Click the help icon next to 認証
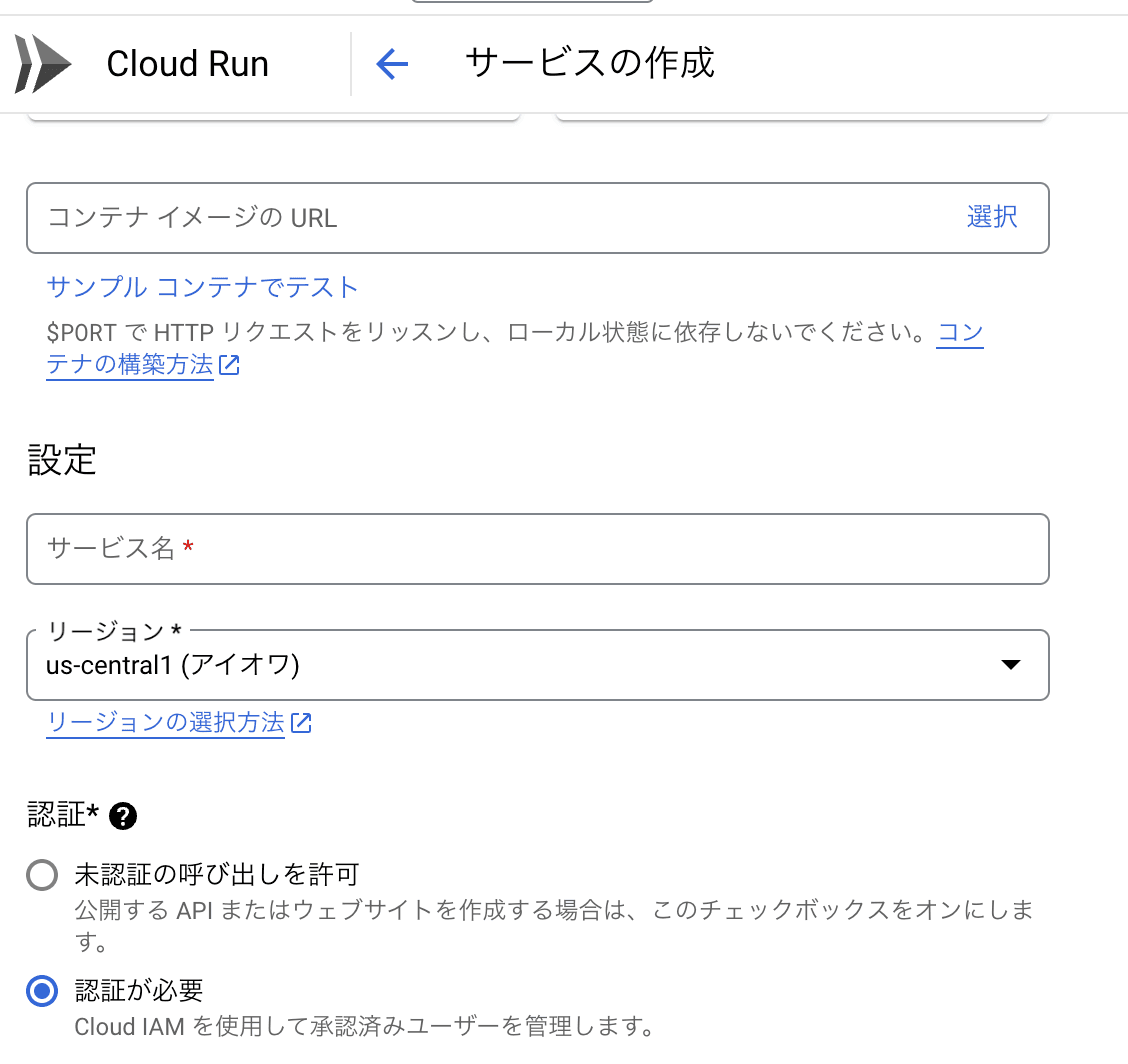 click(x=123, y=817)
